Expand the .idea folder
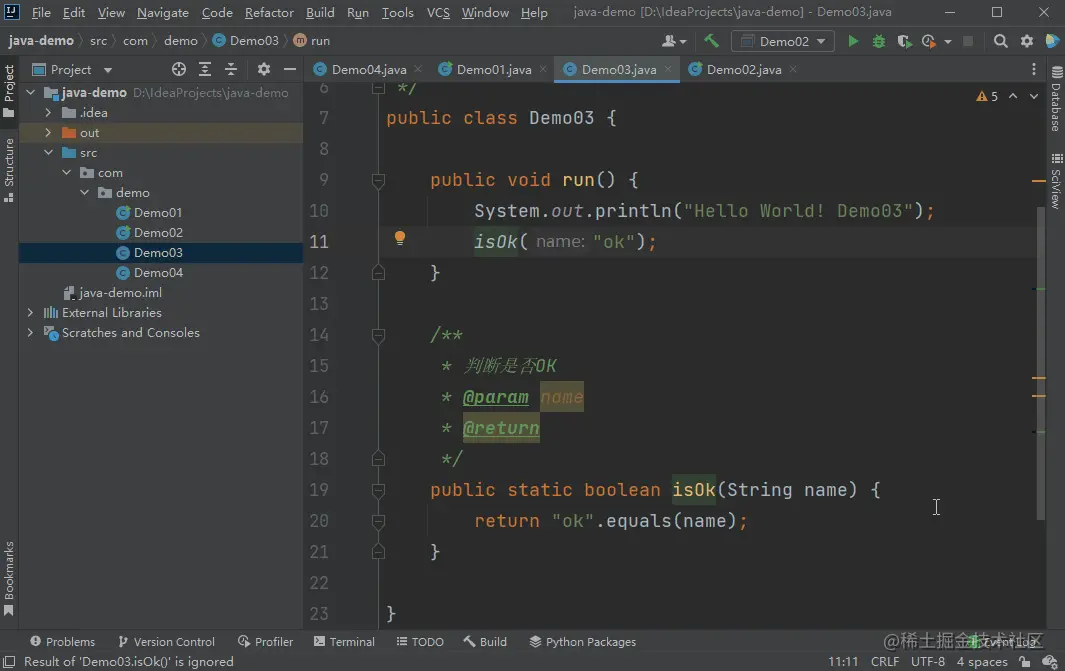The image size is (1065, 671). pos(48,113)
